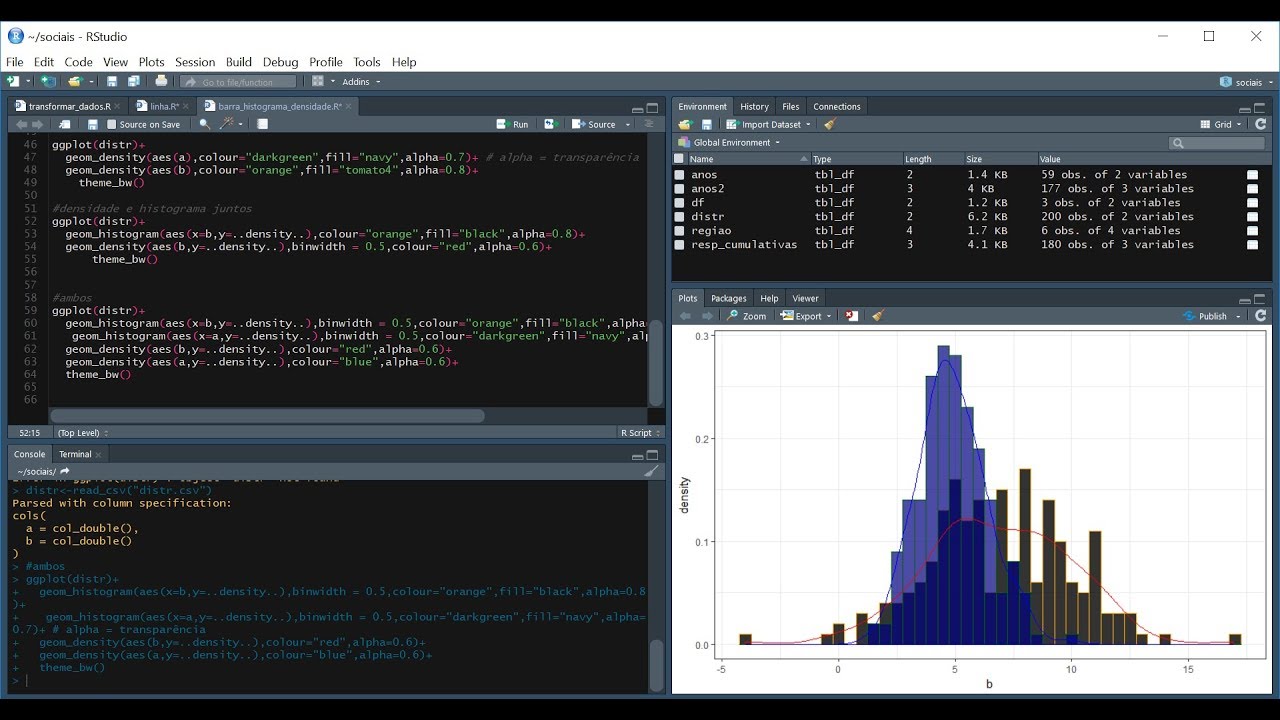Click the editor horizontal scrollbar
Image resolution: width=1280 pixels, height=720 pixels.
267,416
